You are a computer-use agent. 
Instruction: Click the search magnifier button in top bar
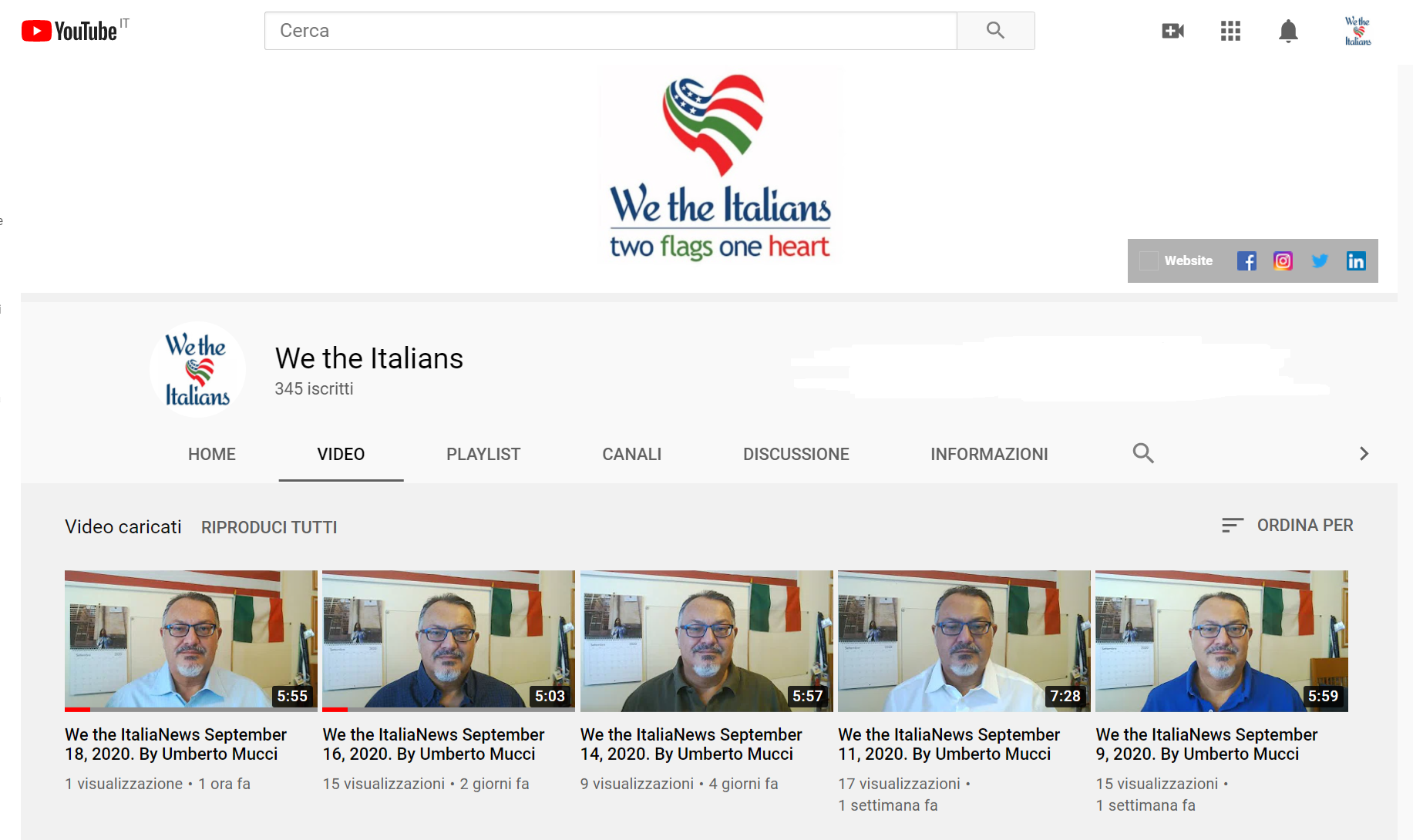[995, 31]
